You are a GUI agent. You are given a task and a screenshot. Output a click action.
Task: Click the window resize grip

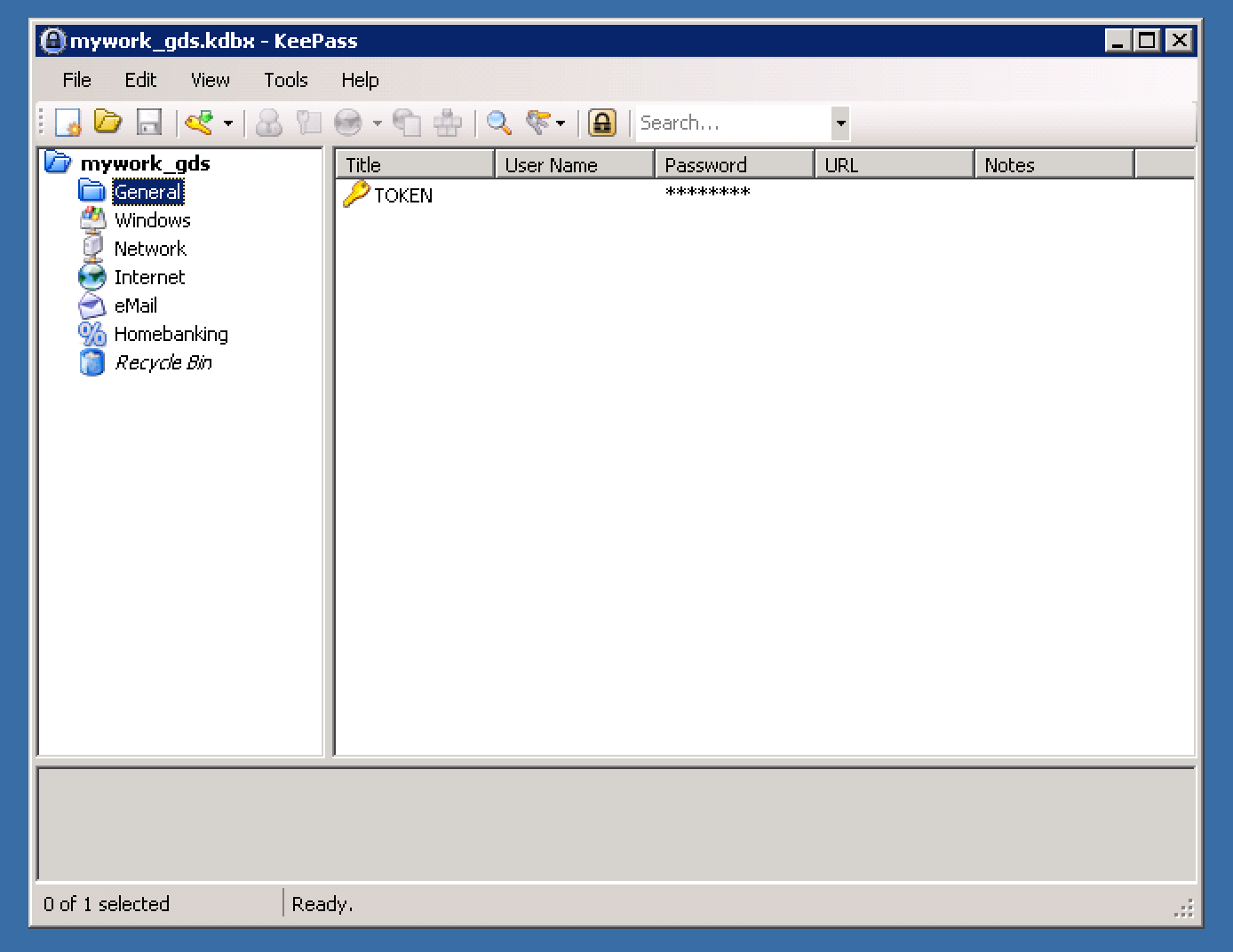pyautogui.click(x=1183, y=908)
